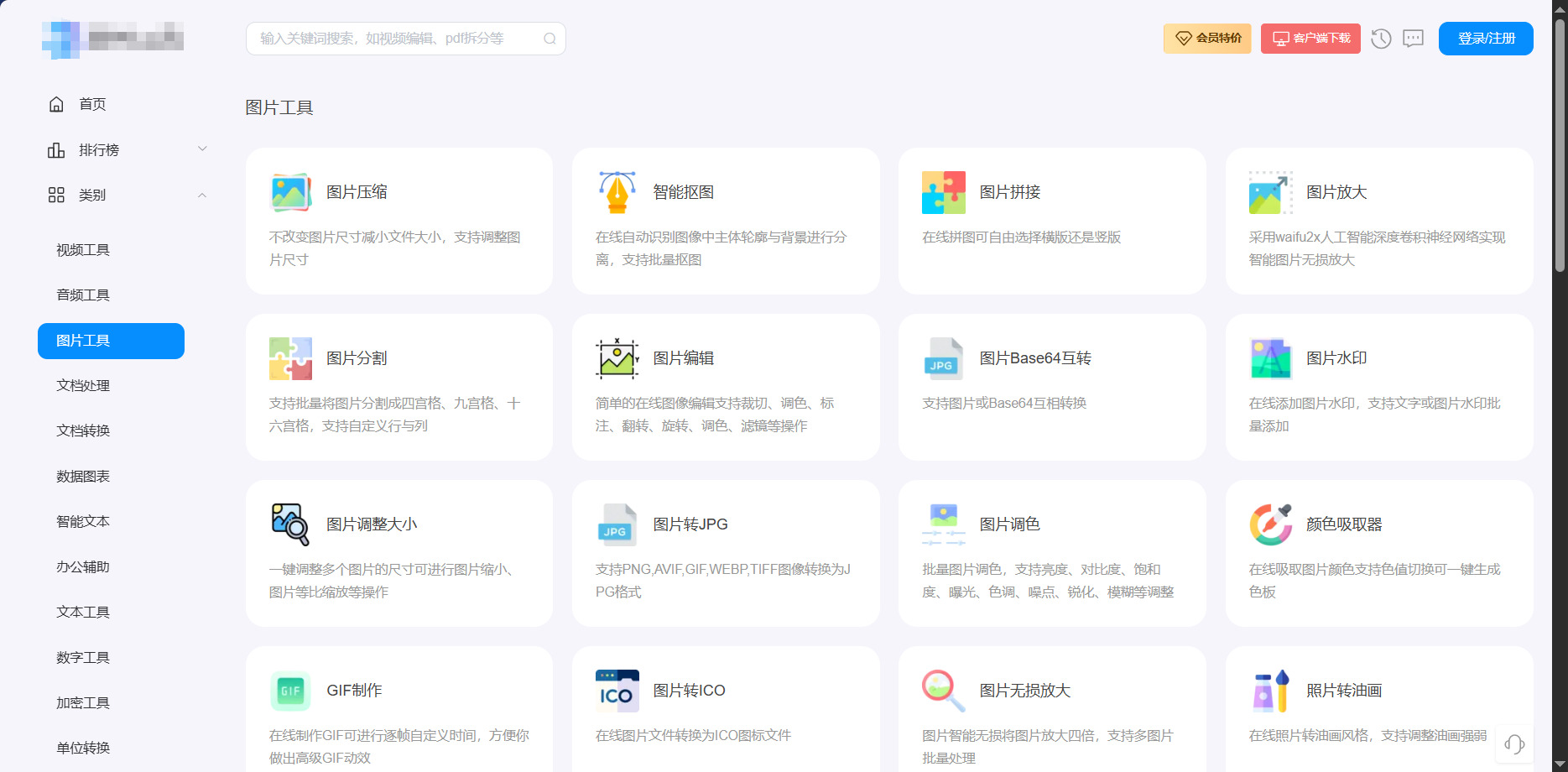Select 视频工具 in the sidebar
This screenshot has height=772, width=1568.
[83, 250]
